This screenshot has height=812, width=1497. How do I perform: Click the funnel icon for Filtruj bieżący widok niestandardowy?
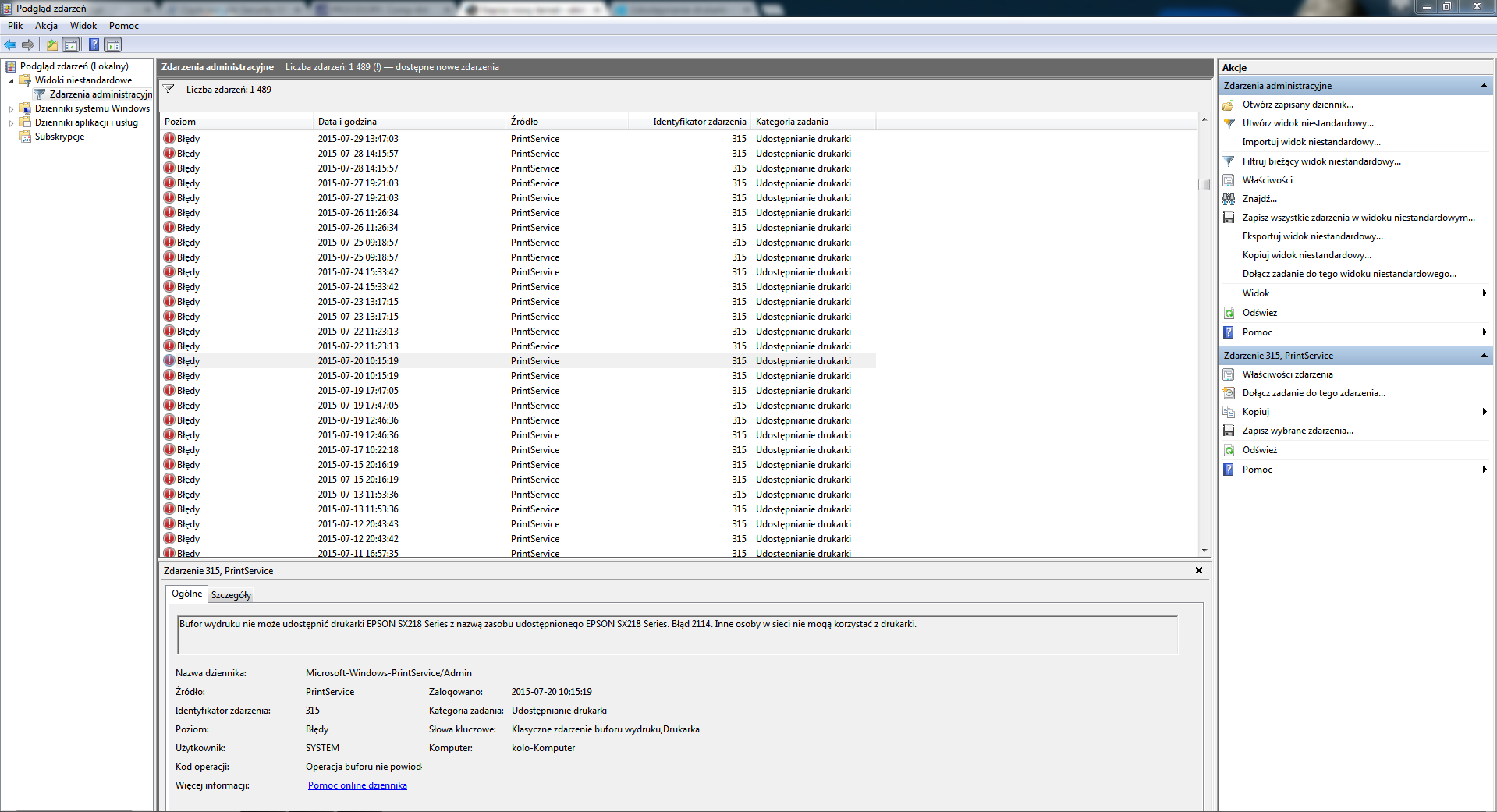[x=1229, y=161]
